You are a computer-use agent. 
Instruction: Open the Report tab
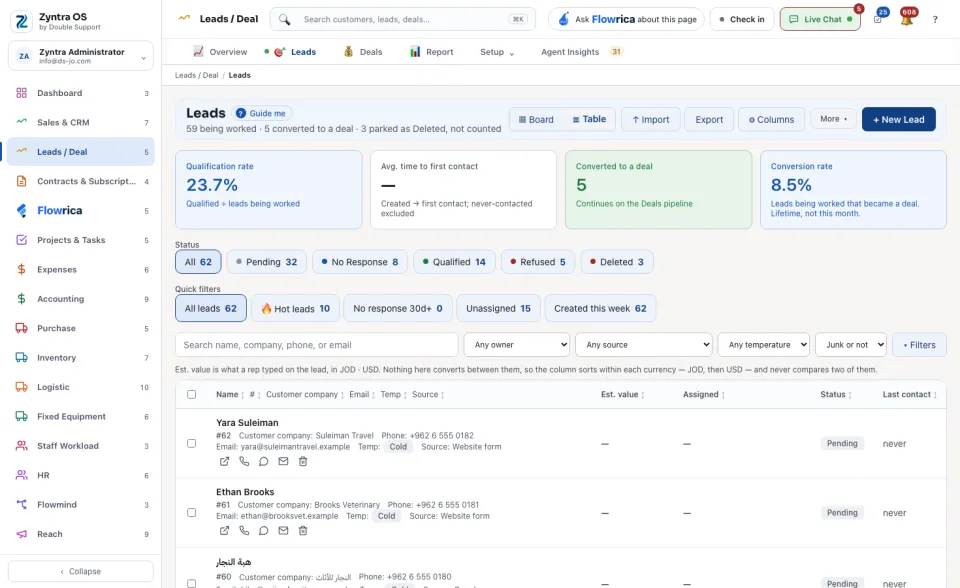tap(432, 52)
